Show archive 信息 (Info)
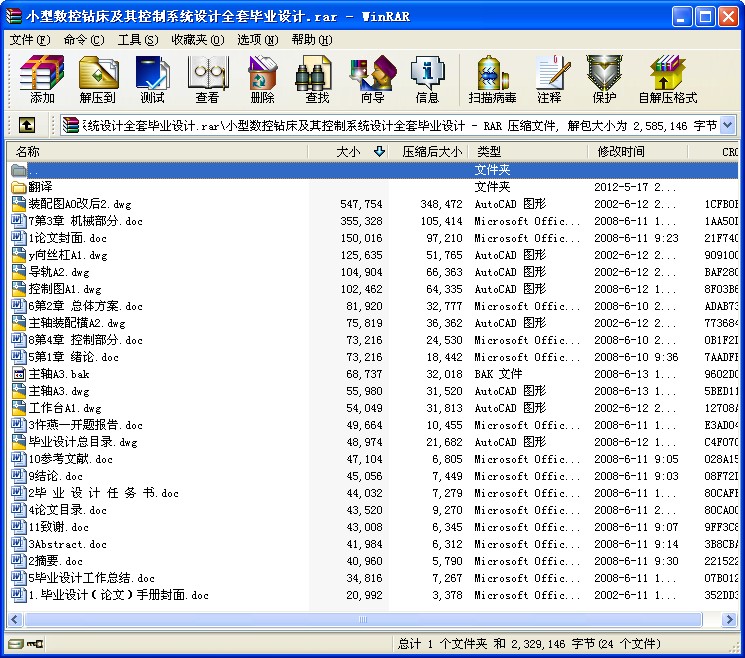 (427, 79)
